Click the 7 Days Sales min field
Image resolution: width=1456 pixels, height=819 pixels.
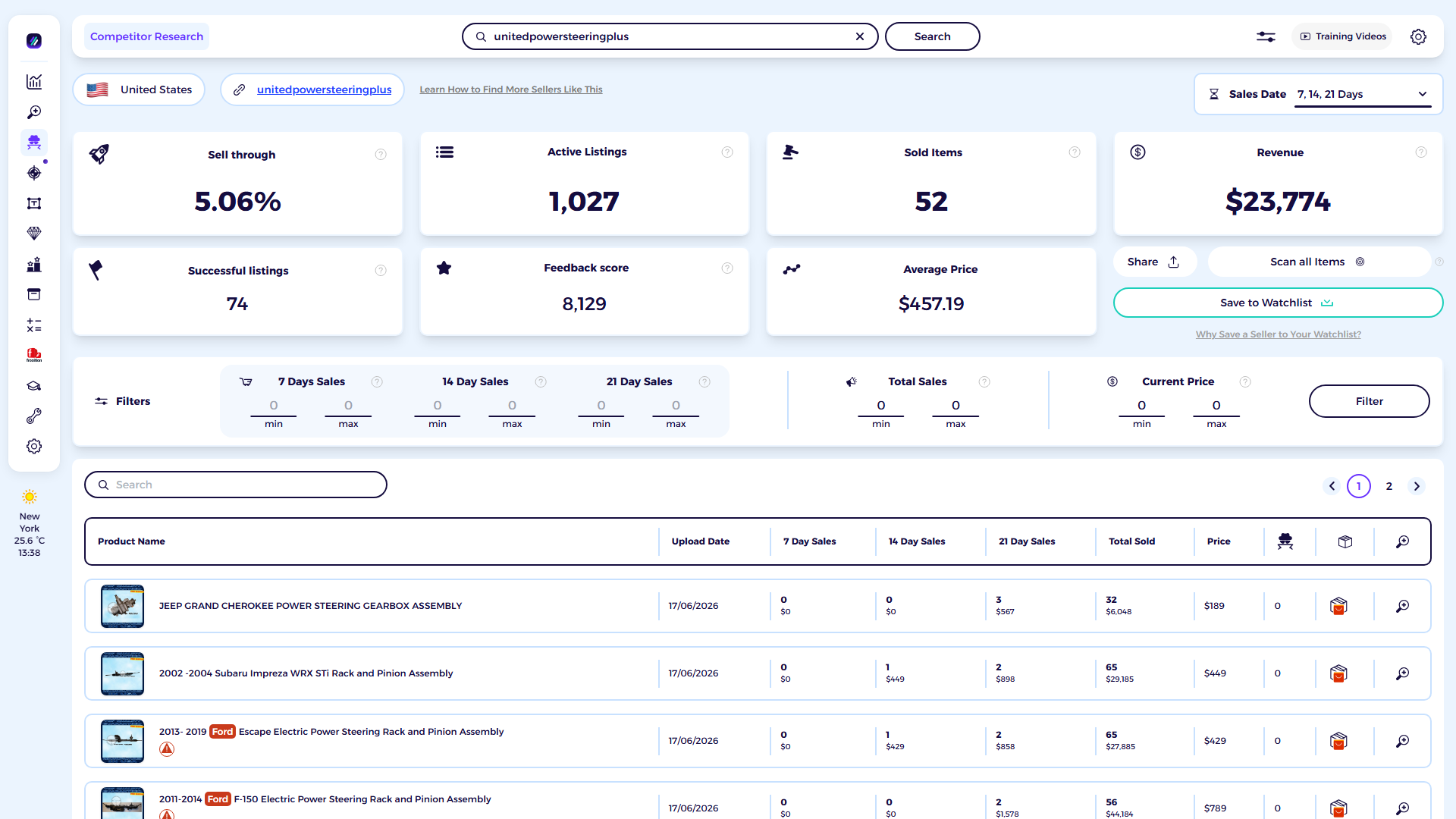coord(274,406)
